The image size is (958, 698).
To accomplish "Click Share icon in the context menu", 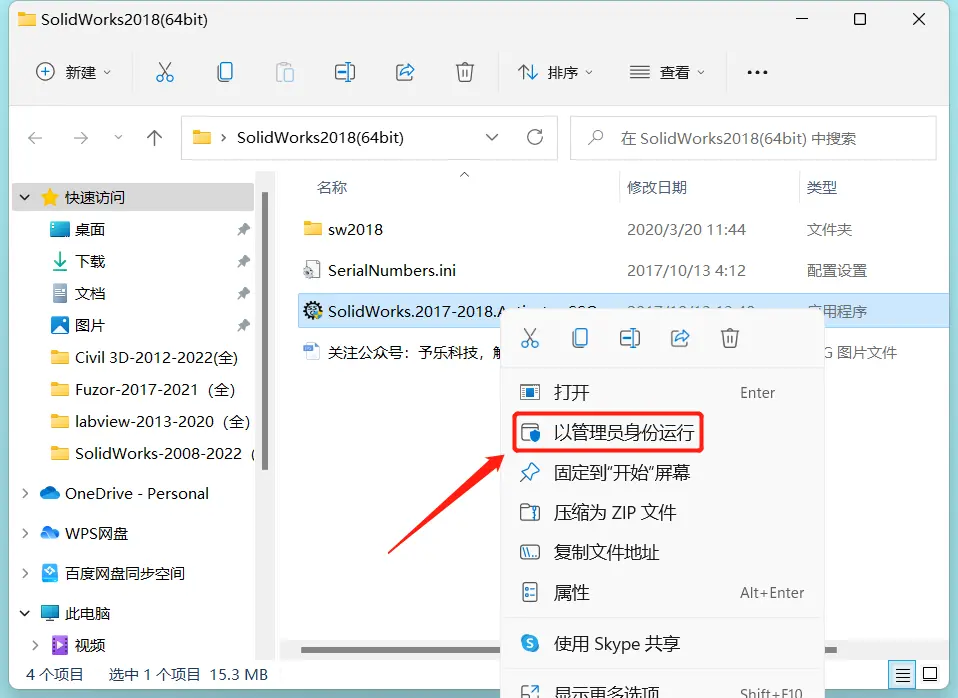I will coord(680,338).
